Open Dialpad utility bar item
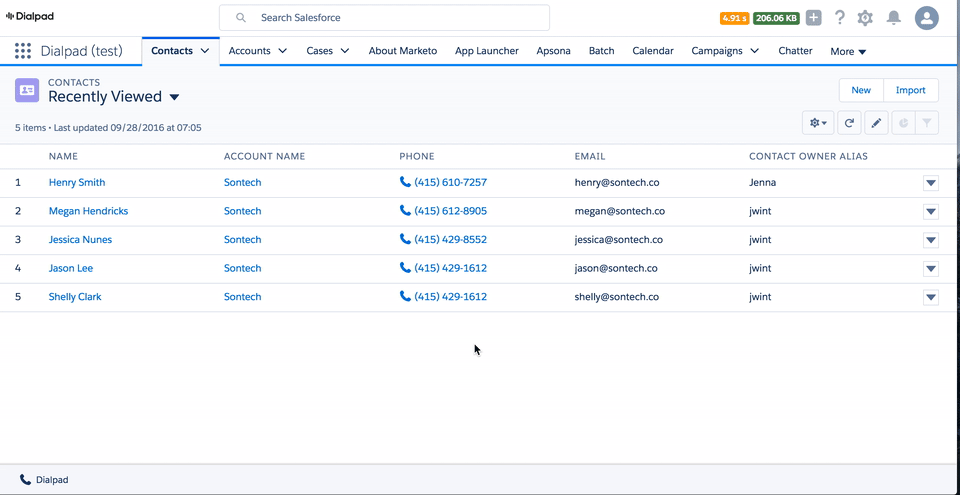960x495 pixels. point(44,480)
